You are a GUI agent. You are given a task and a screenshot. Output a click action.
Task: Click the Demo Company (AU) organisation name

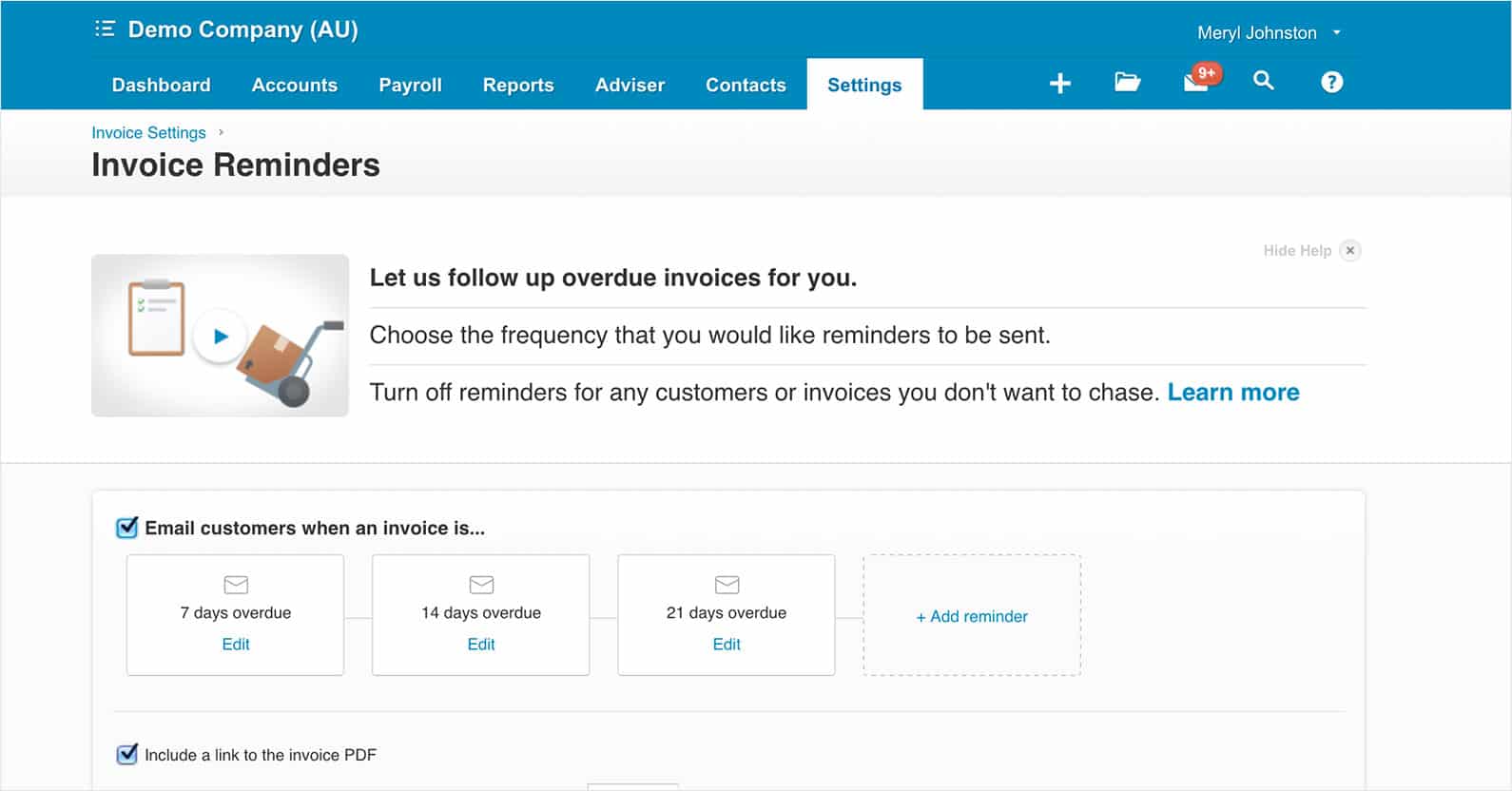242,29
